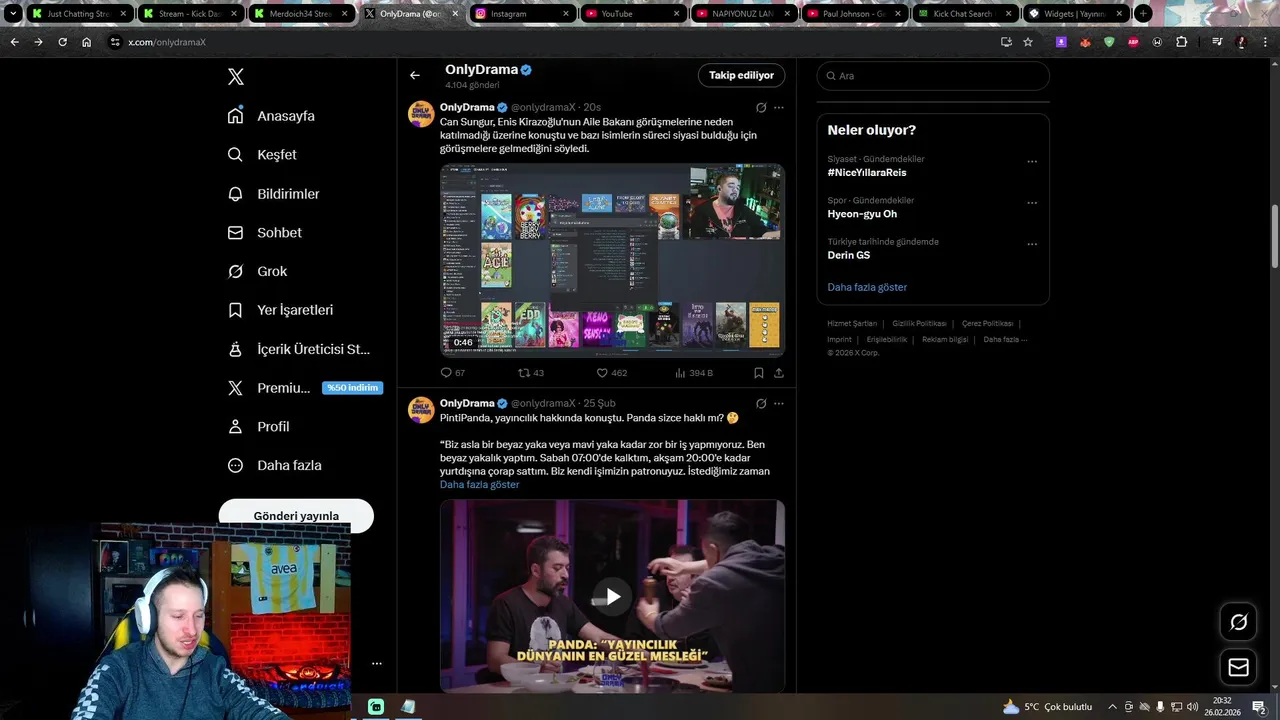Open options for Derin GS trend
This screenshot has height=720, width=1280.
[1032, 243]
